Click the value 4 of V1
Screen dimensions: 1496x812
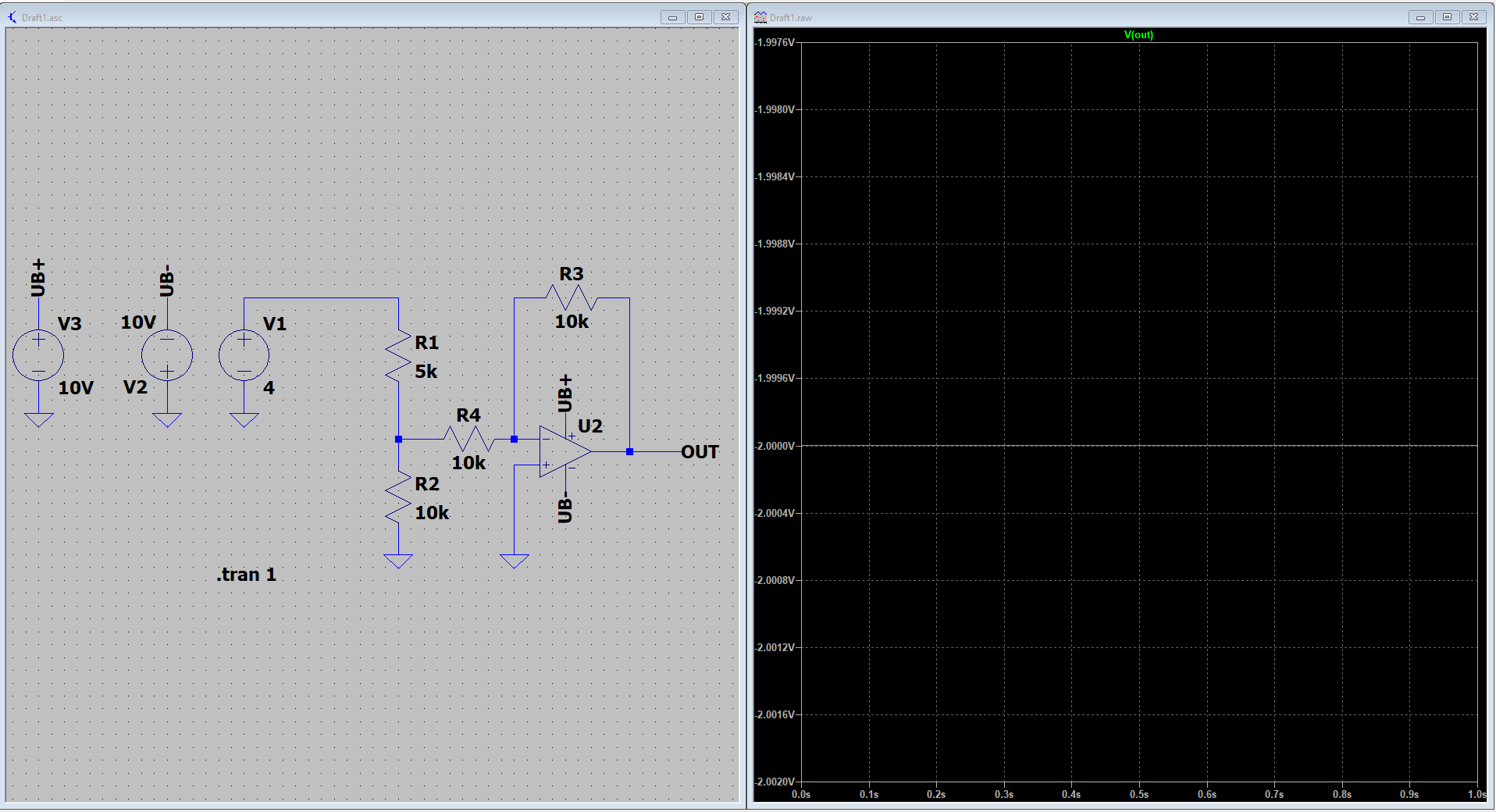point(269,388)
